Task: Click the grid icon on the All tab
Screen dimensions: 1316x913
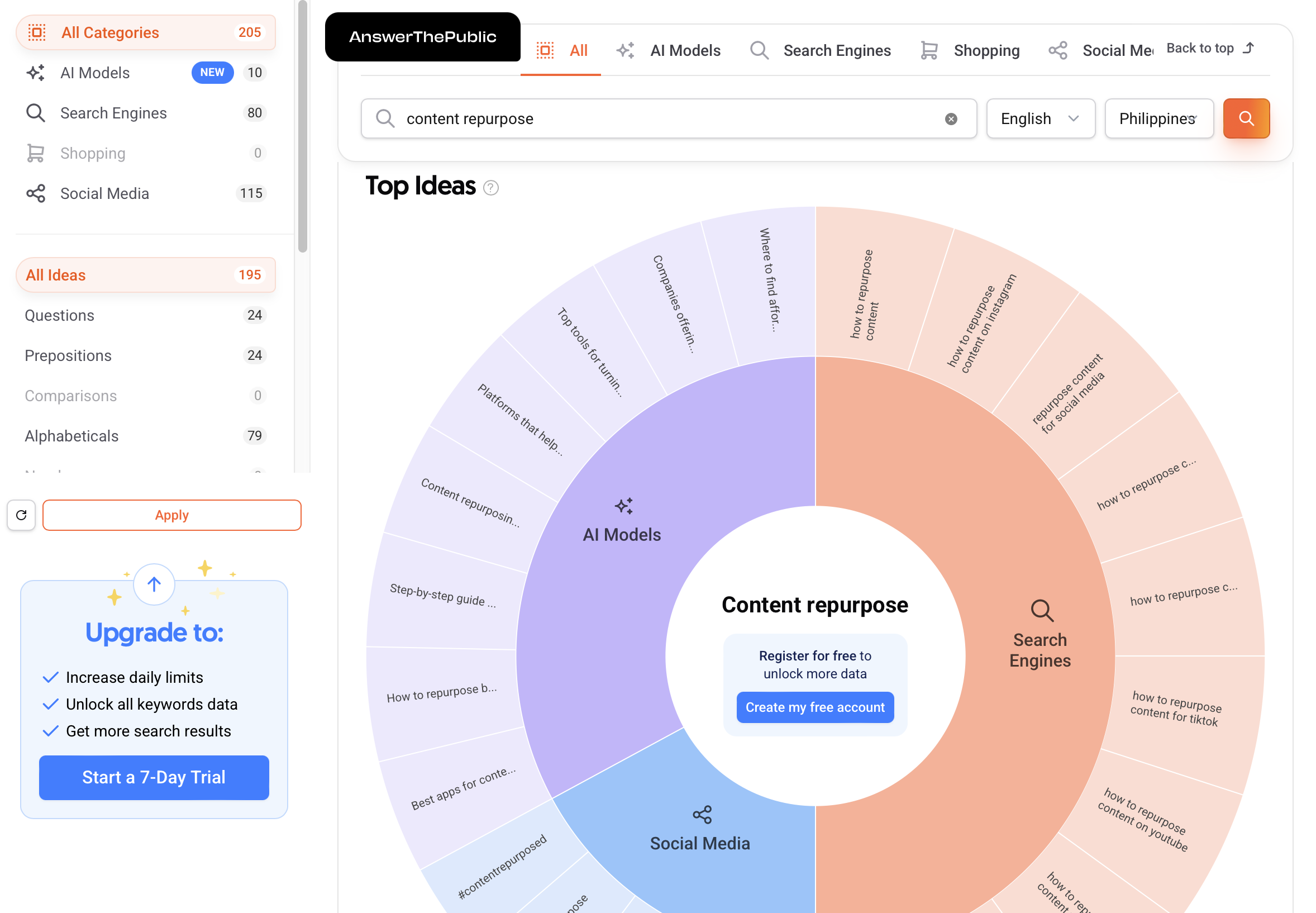Action: pyautogui.click(x=545, y=50)
